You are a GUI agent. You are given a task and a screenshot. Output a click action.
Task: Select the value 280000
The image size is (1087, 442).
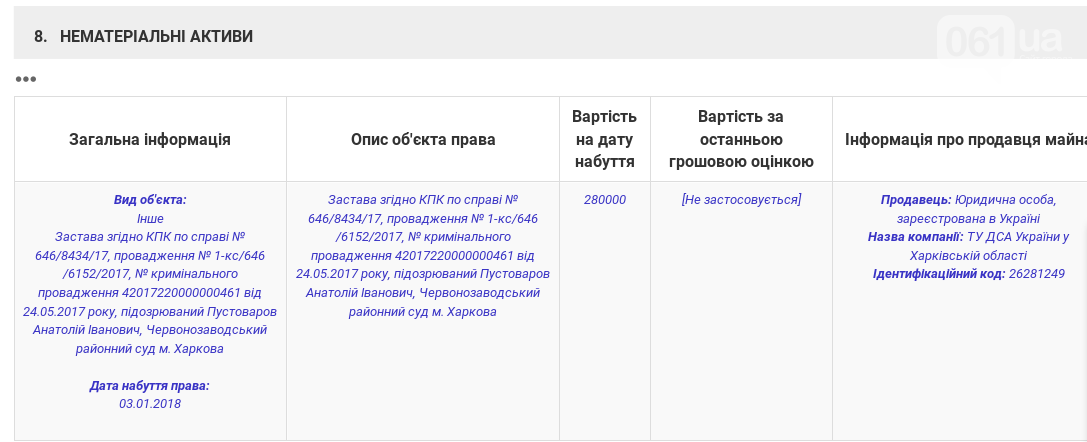coord(605,200)
